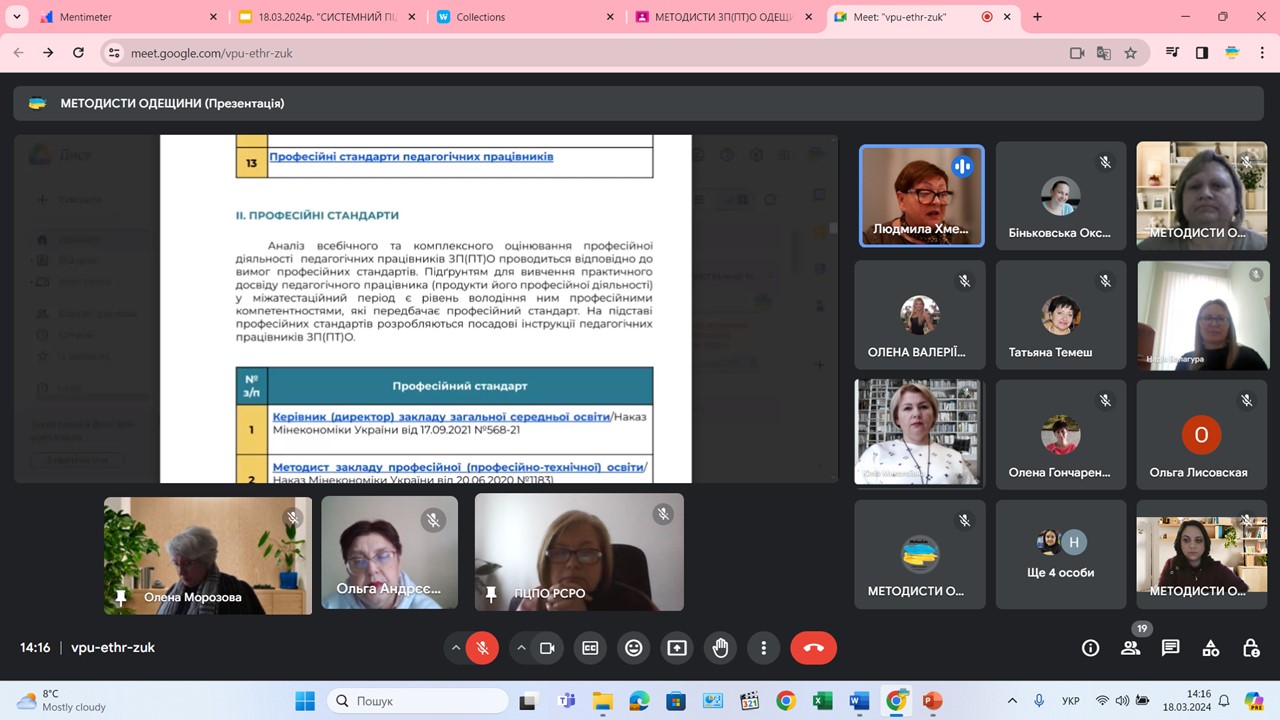1280x720 pixels.
Task: Open the chat panel
Action: (x=1170, y=648)
